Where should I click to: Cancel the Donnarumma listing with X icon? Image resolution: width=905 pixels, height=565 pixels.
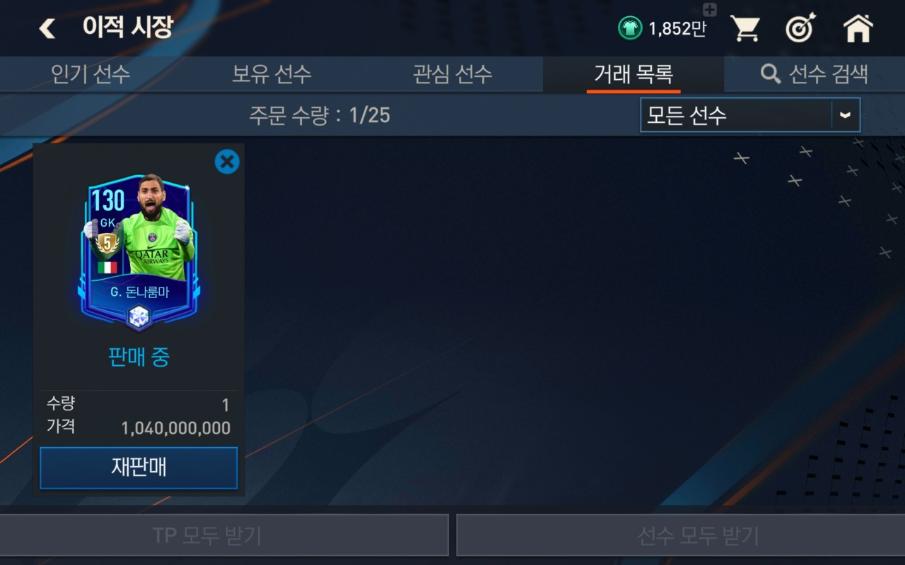point(227,162)
